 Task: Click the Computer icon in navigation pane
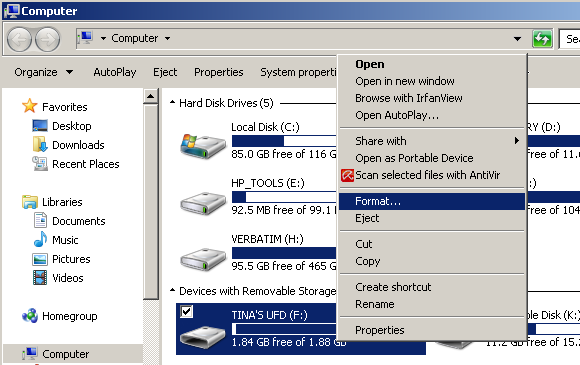[30, 354]
